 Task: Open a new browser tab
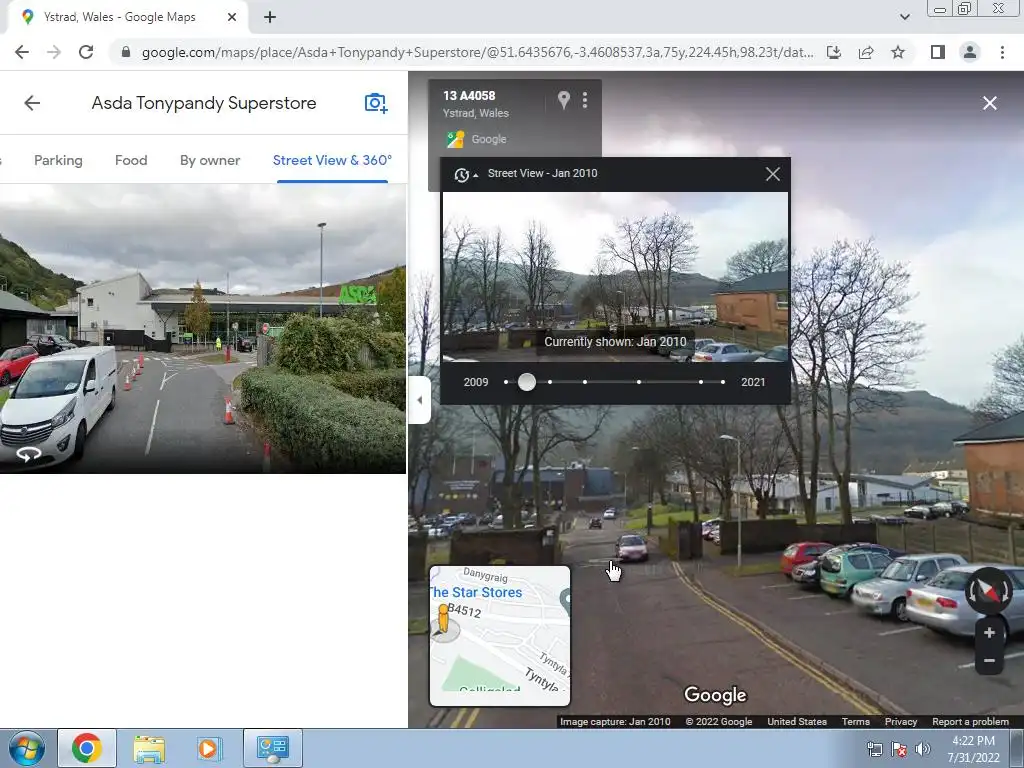pos(270,18)
